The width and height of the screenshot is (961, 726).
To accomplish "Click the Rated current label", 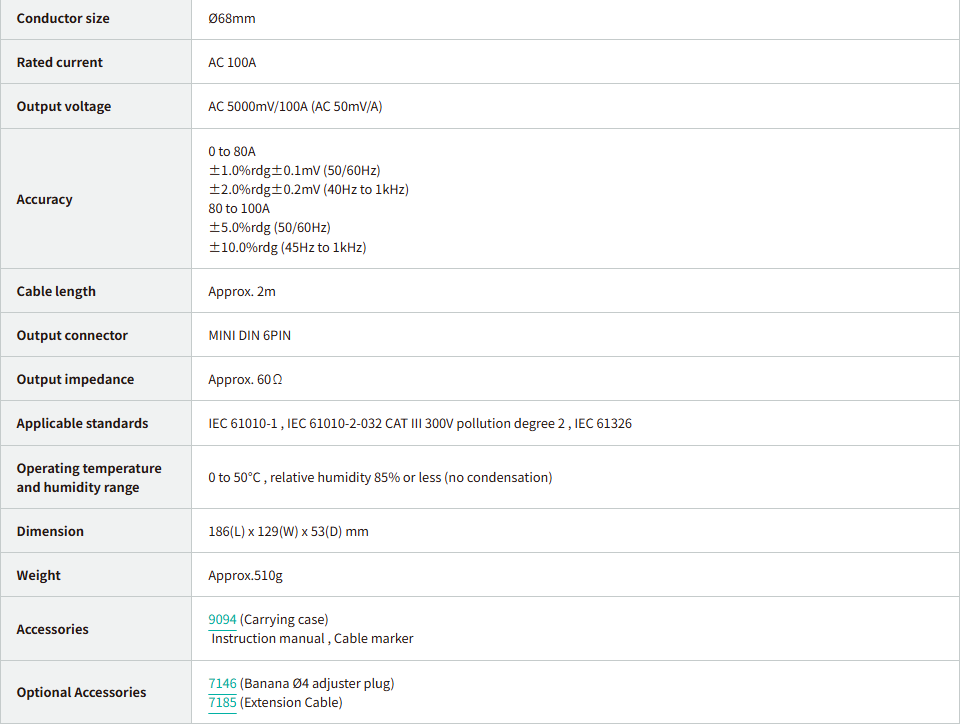I will [x=59, y=63].
